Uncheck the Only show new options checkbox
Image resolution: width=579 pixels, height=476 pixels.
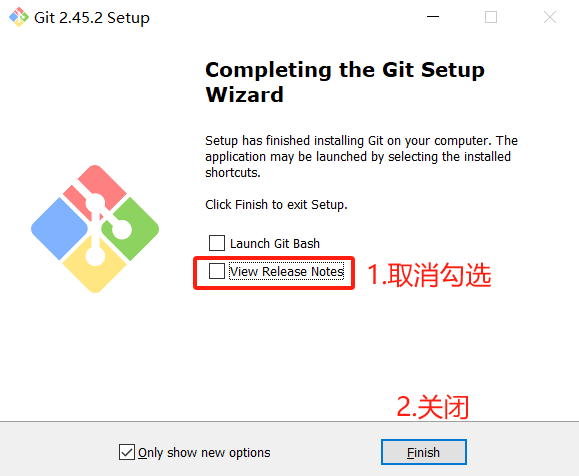click(127, 452)
